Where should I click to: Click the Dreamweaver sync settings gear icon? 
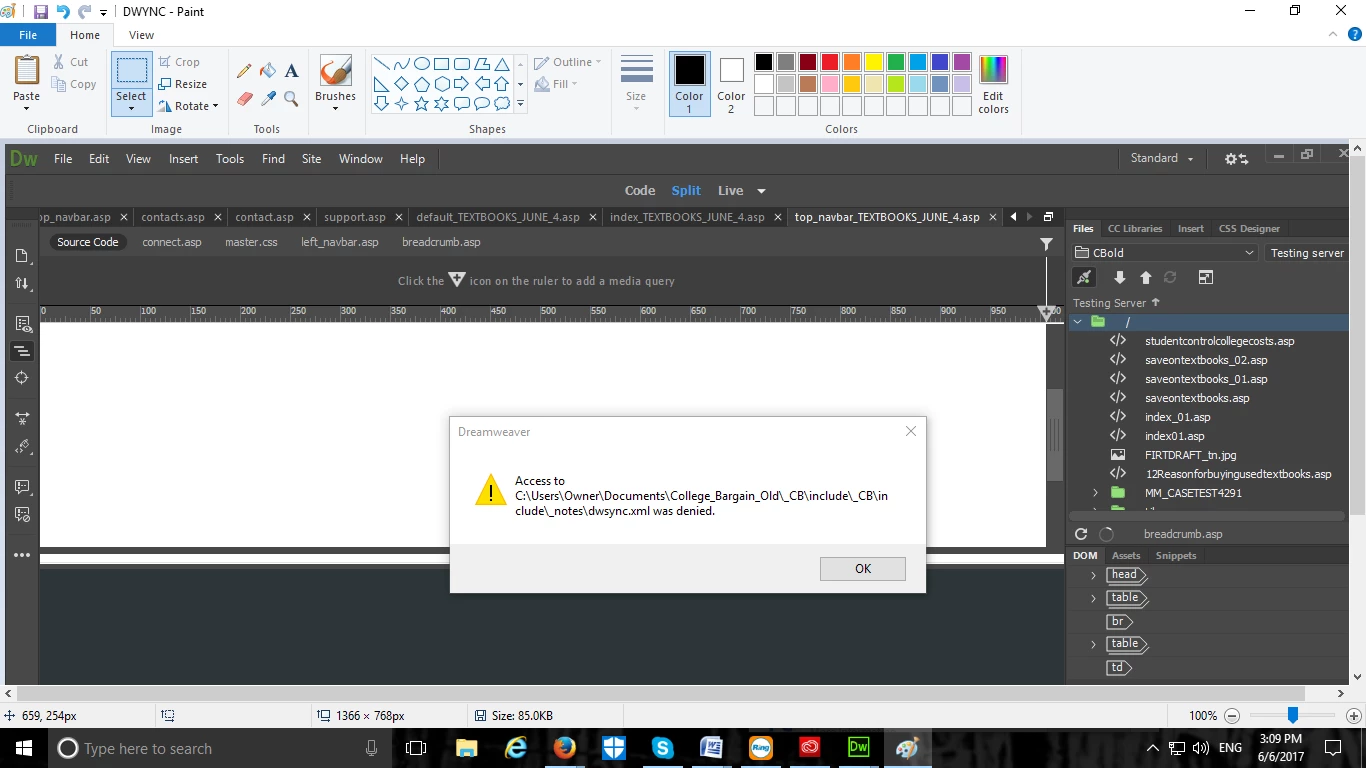(x=1236, y=158)
